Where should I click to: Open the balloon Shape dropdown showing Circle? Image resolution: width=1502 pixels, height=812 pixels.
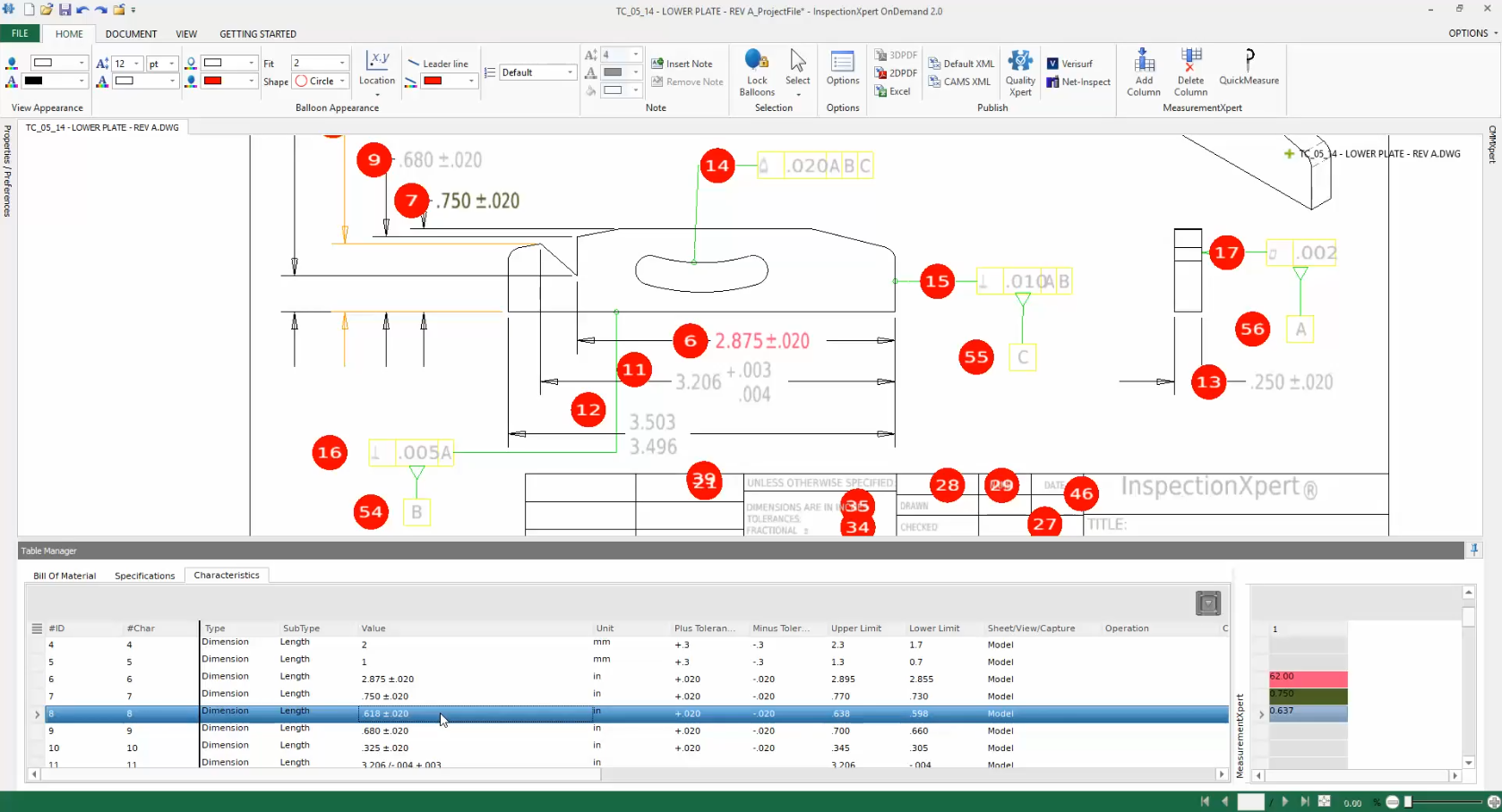point(320,81)
